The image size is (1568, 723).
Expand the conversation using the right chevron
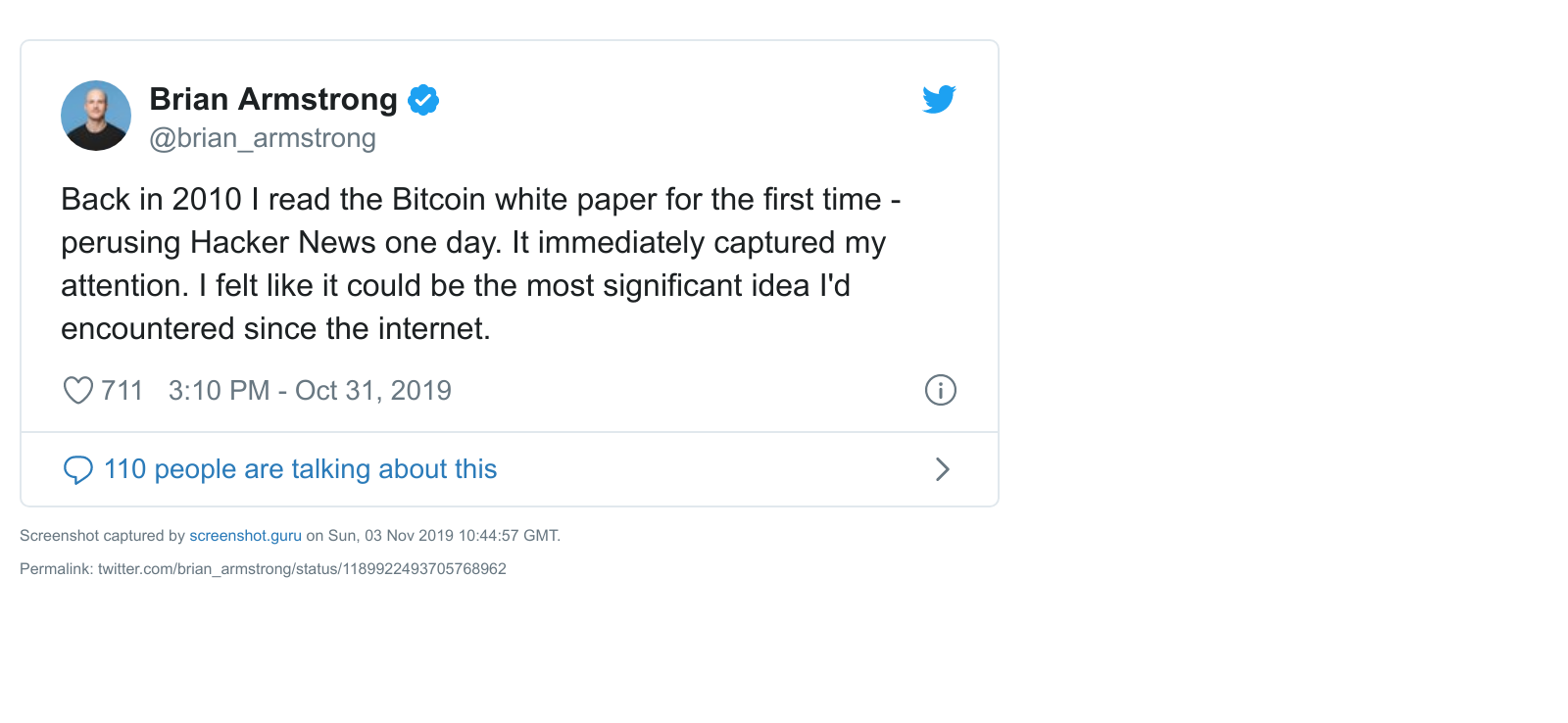(x=943, y=469)
